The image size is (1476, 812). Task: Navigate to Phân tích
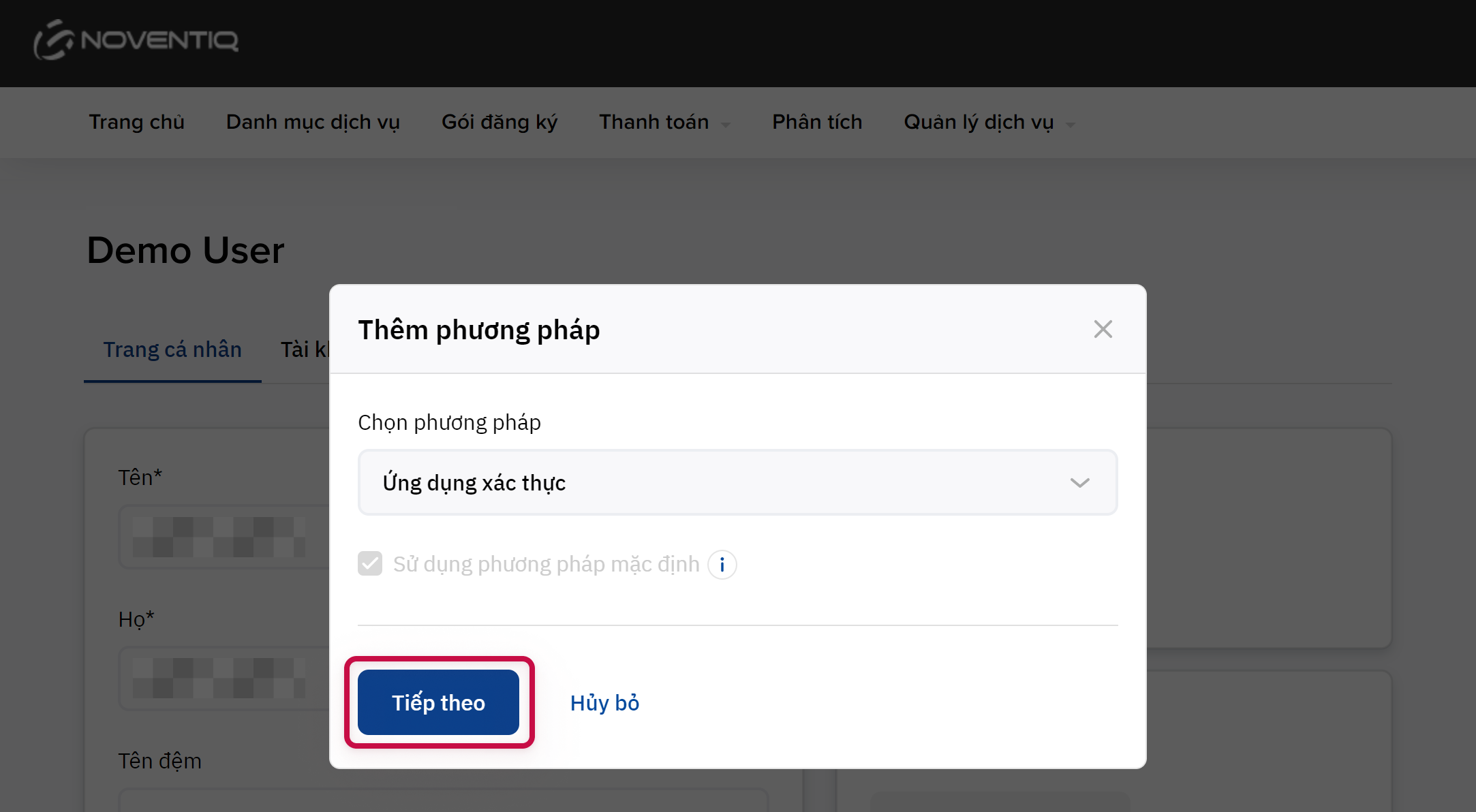pos(816,123)
